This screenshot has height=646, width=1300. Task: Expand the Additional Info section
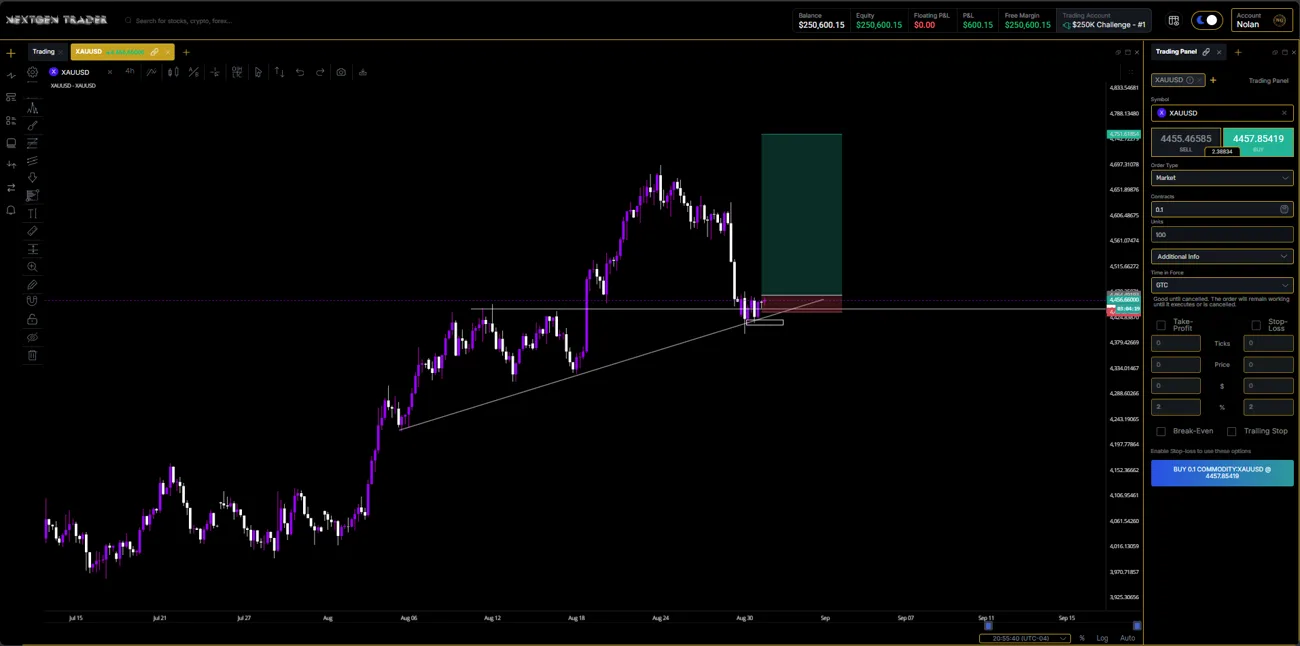tap(1222, 256)
